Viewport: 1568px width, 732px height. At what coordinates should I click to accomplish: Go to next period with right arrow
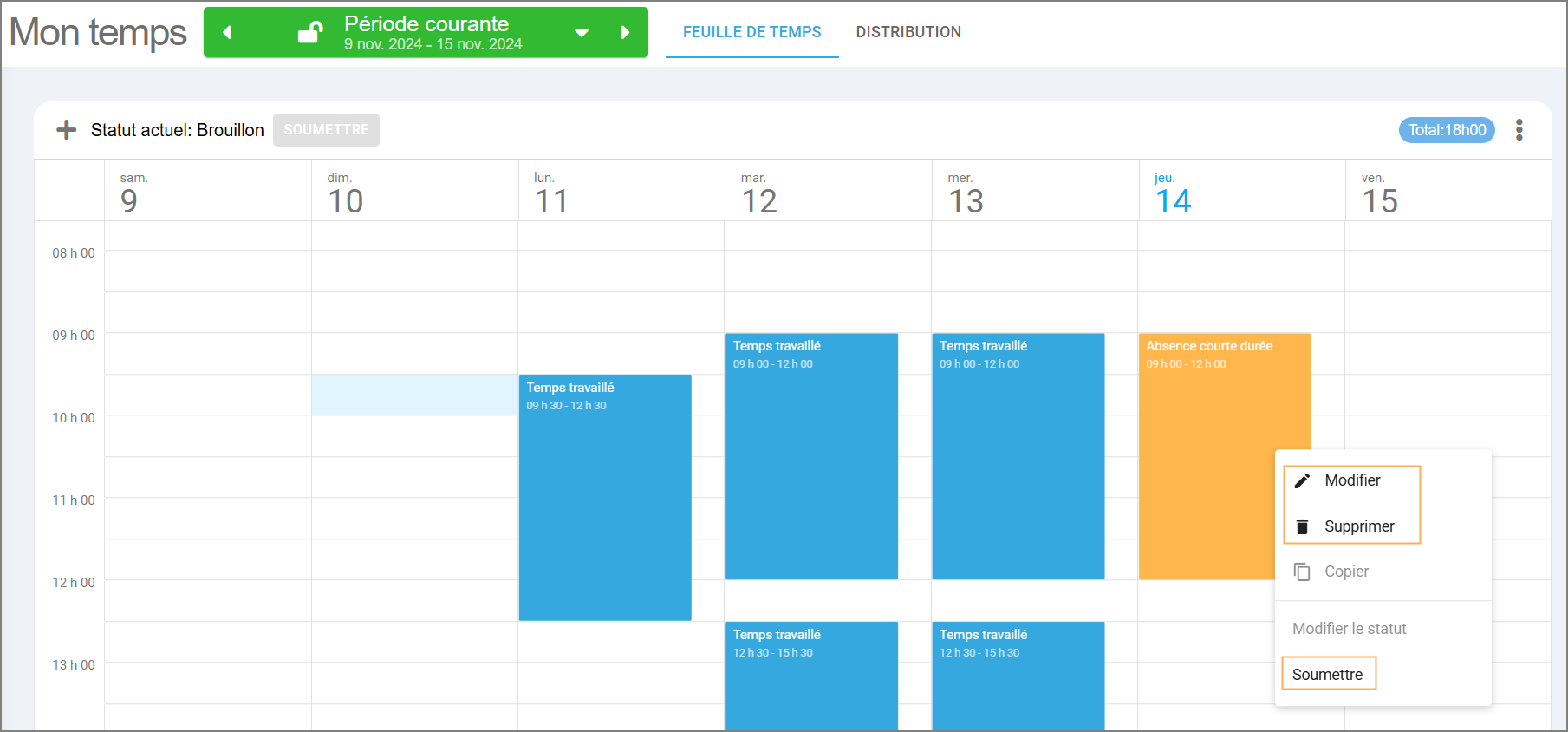tap(625, 33)
